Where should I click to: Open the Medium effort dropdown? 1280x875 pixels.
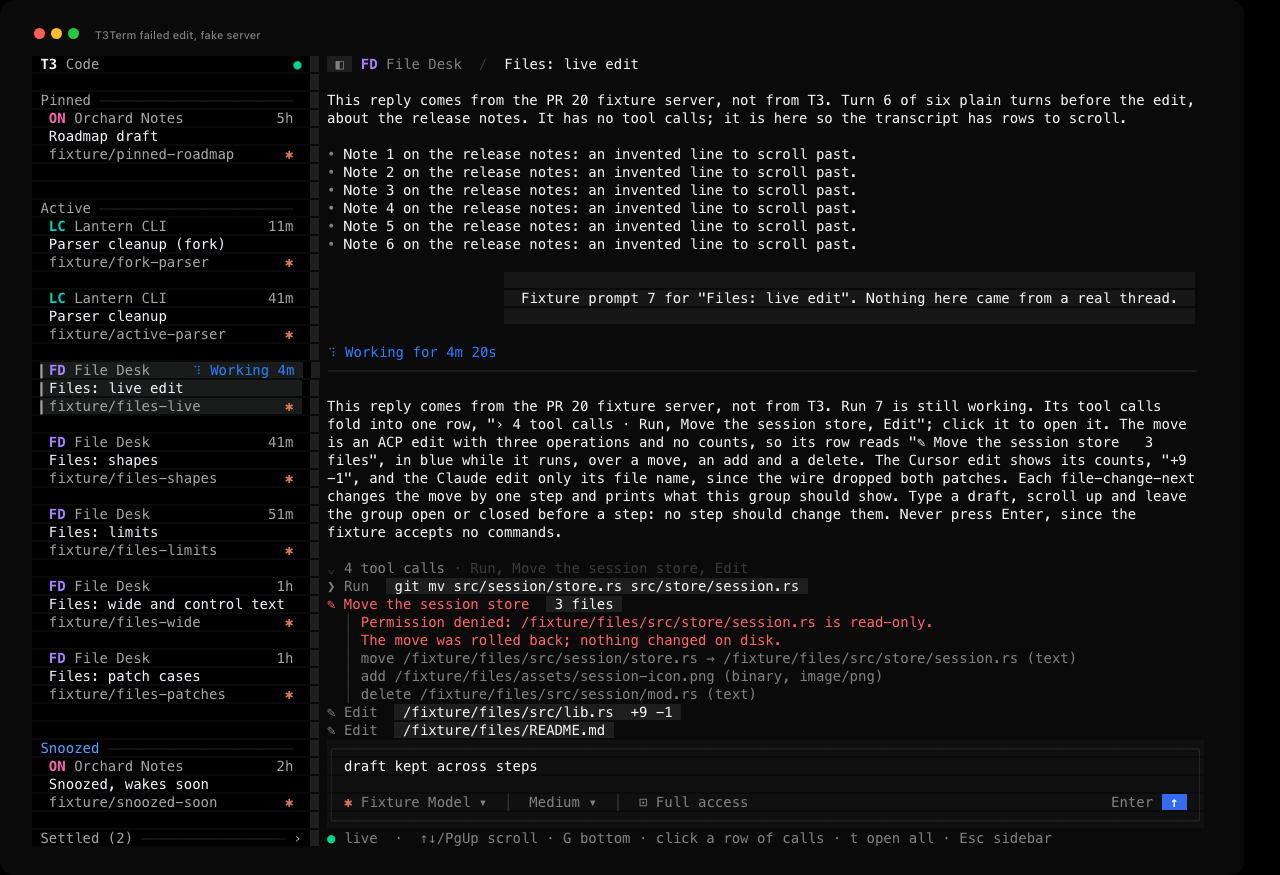pyautogui.click(x=562, y=802)
